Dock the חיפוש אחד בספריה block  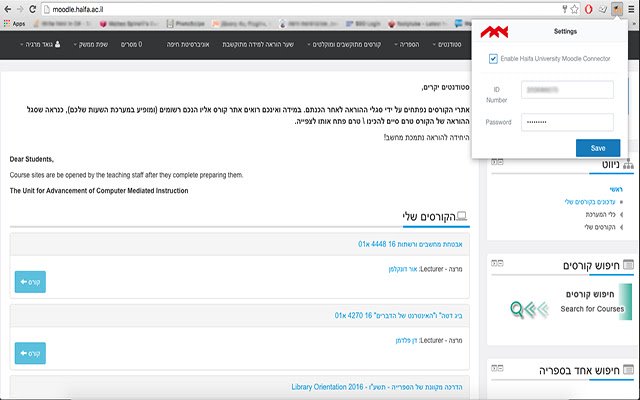[x=494, y=368]
